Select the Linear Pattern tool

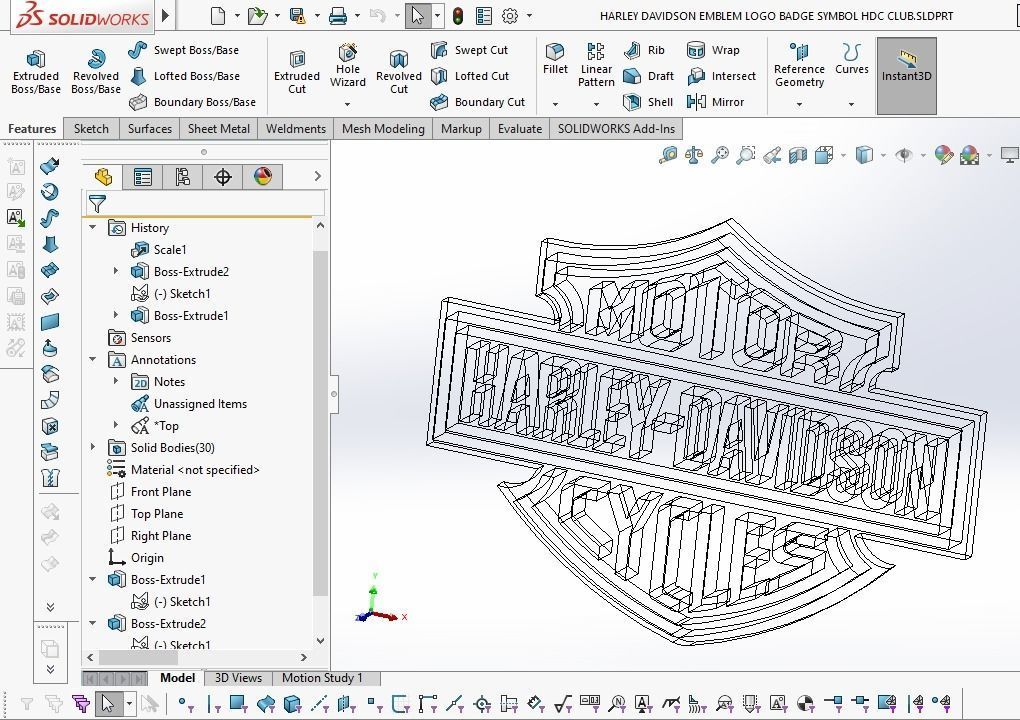coord(596,65)
